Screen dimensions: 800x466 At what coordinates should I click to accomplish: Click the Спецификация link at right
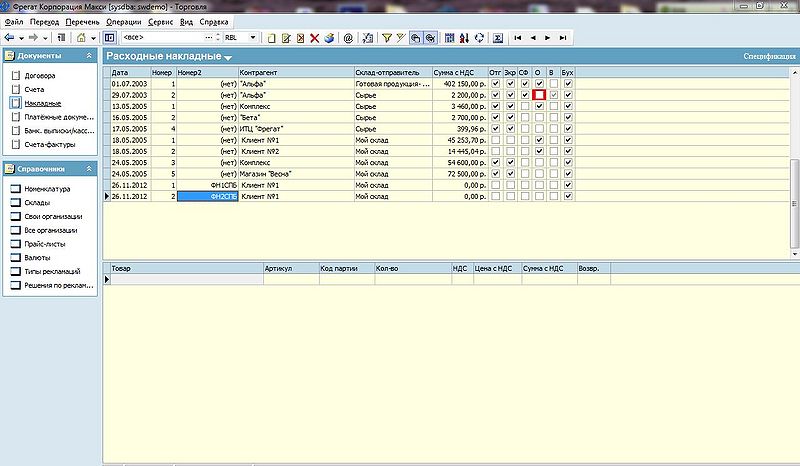tap(769, 56)
